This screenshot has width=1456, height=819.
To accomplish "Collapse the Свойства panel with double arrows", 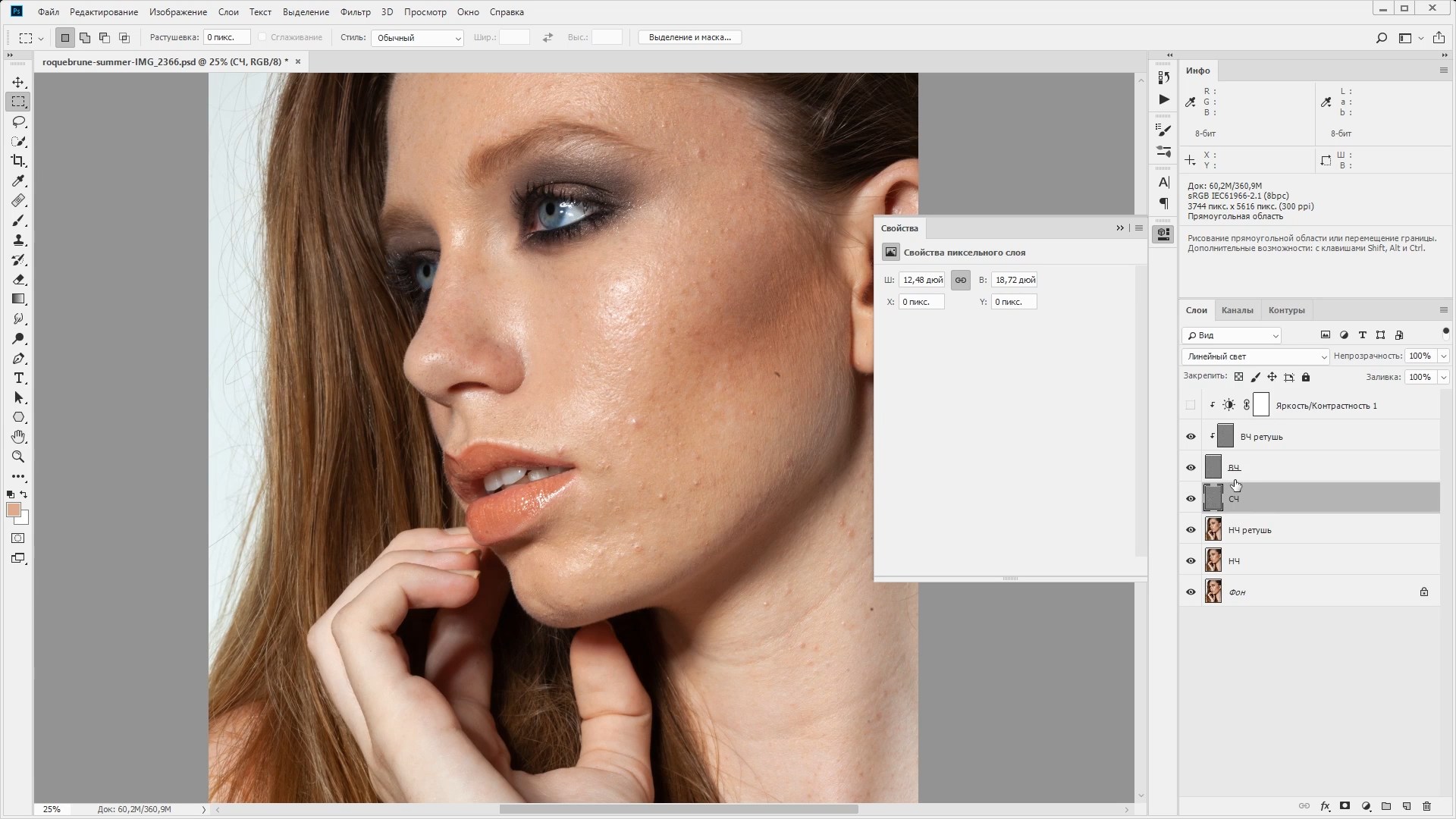I will [1120, 228].
